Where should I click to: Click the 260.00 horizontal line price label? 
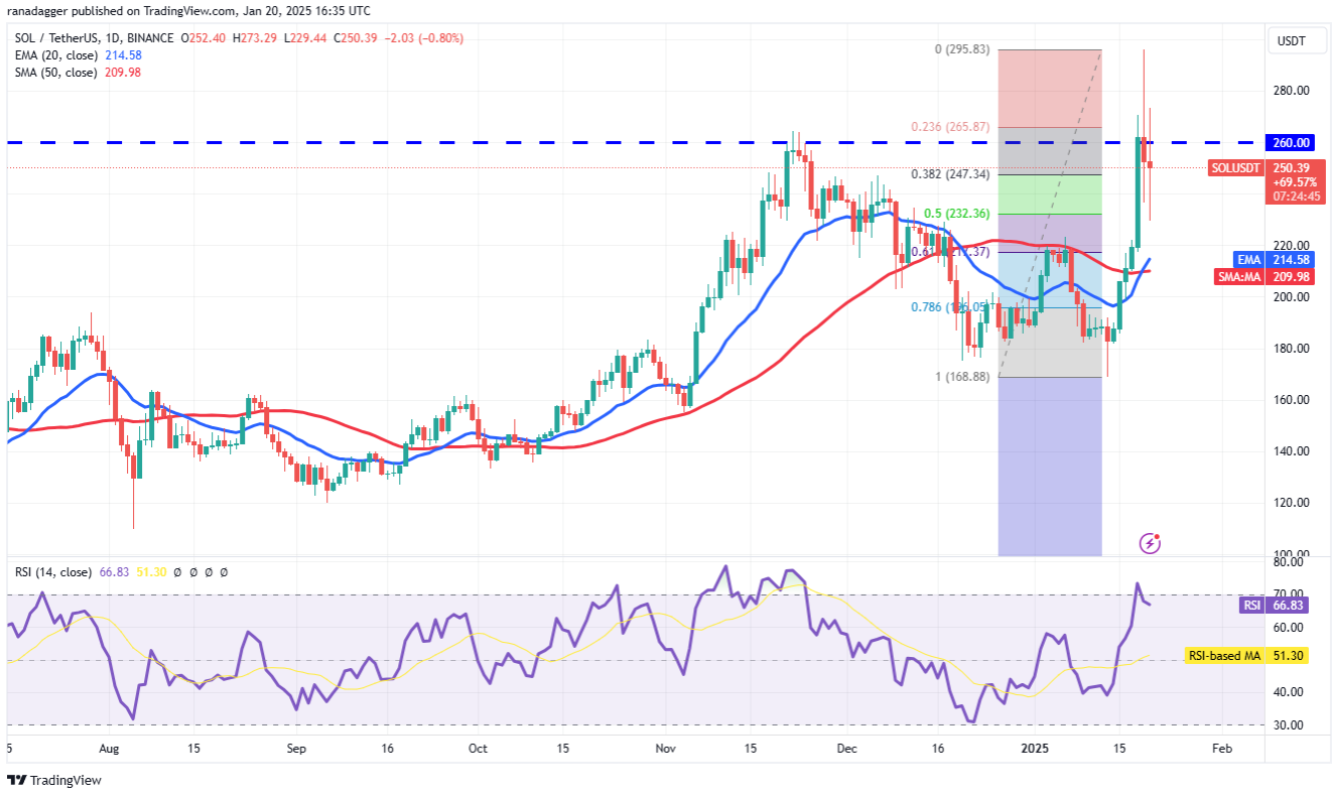[x=1292, y=143]
